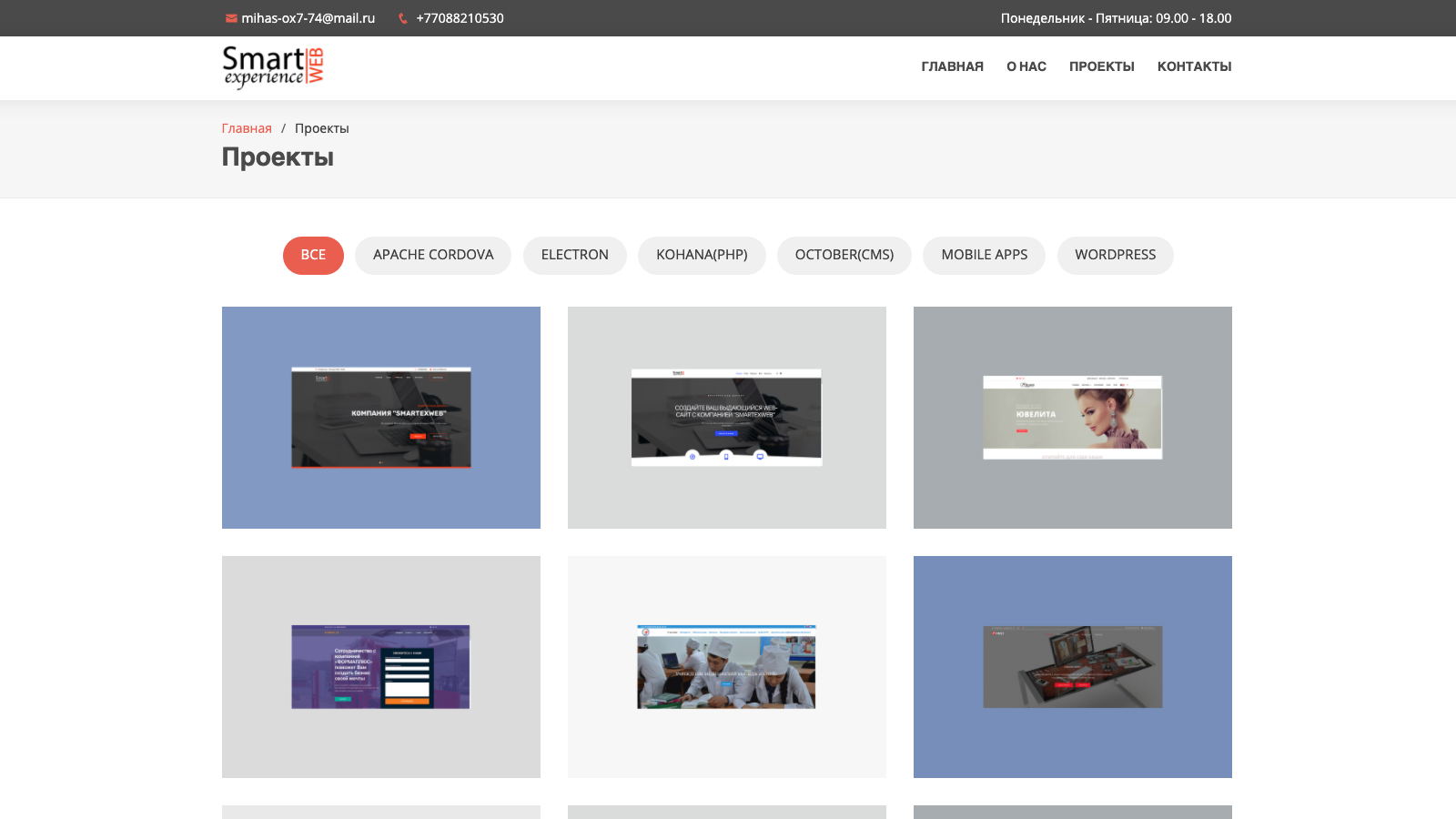The height and width of the screenshot is (819, 1456).
Task: Filter projects by WORDPRESS
Action: 1116,255
